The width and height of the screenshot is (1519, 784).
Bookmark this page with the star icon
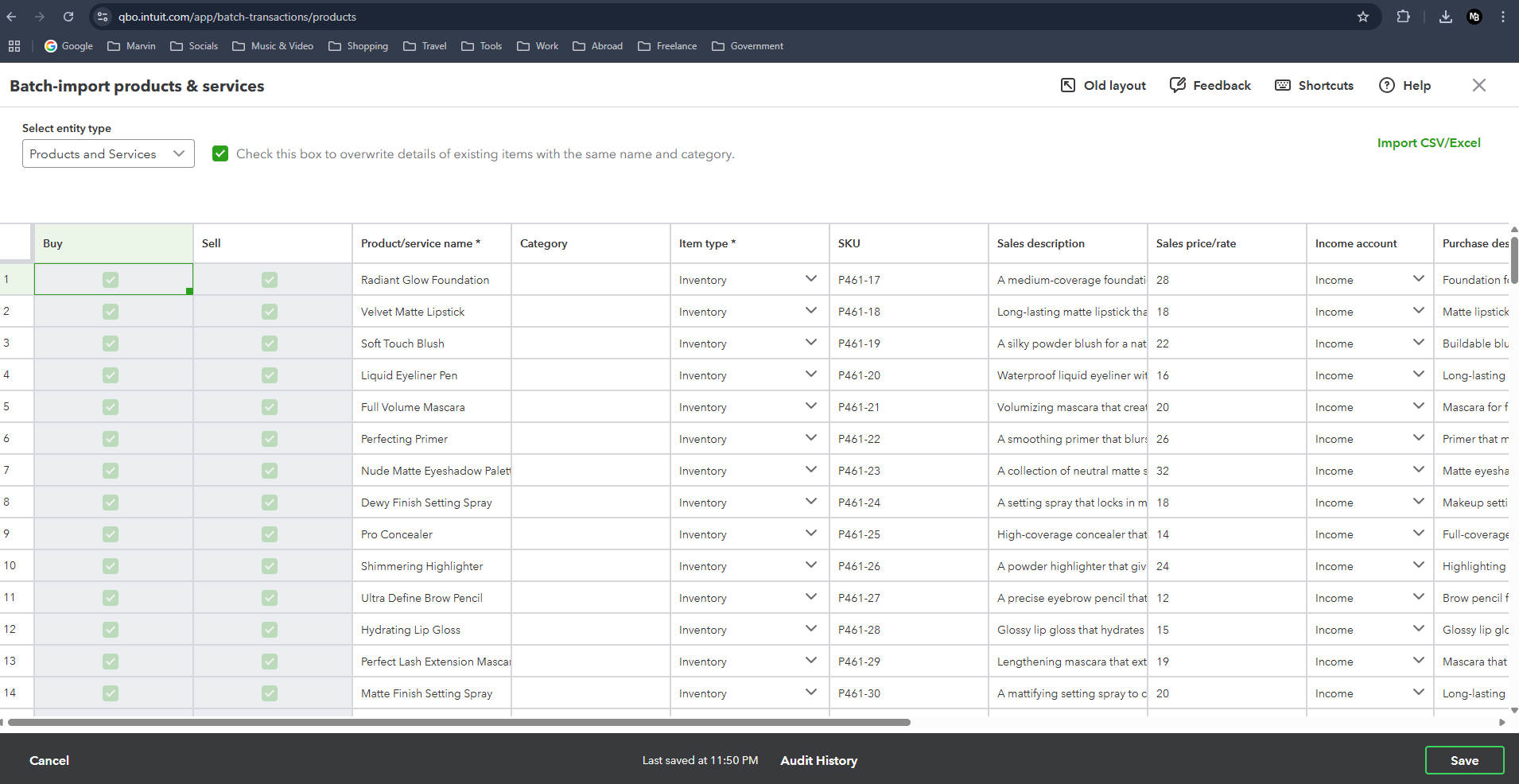[1363, 17]
